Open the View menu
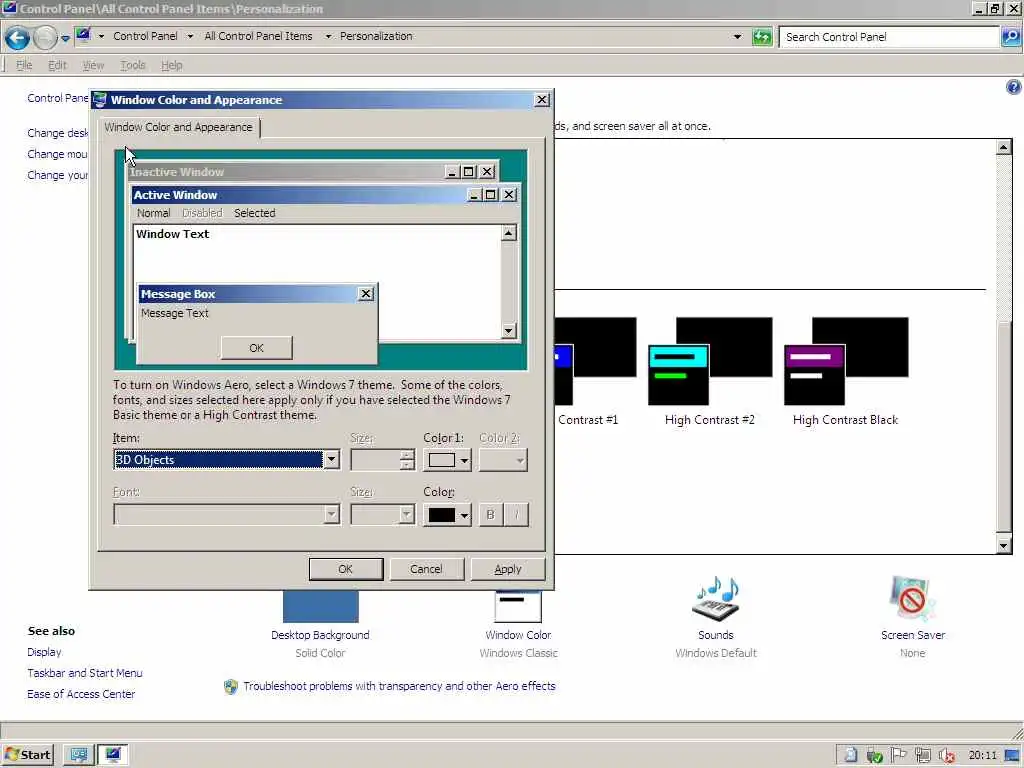1024x768 pixels. pos(93,65)
